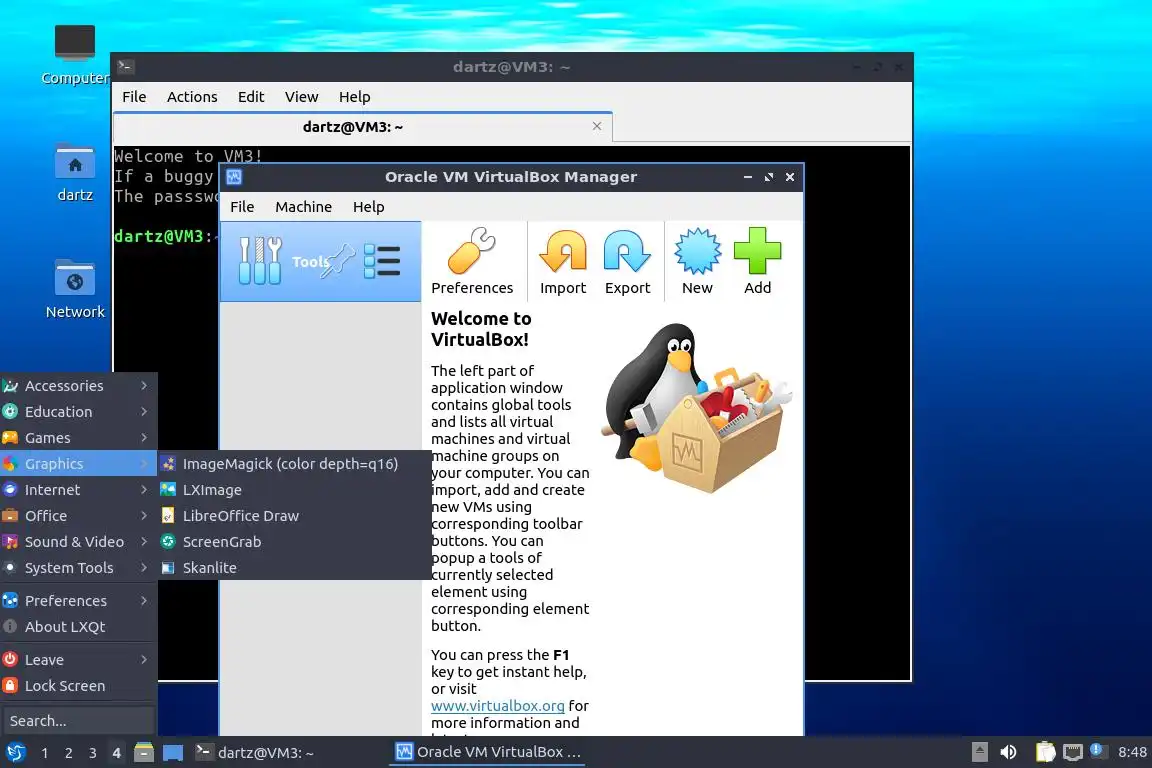Click the Oracle VM VirtualBox taskbar button
Screen dimensions: 1152x768
point(487,752)
